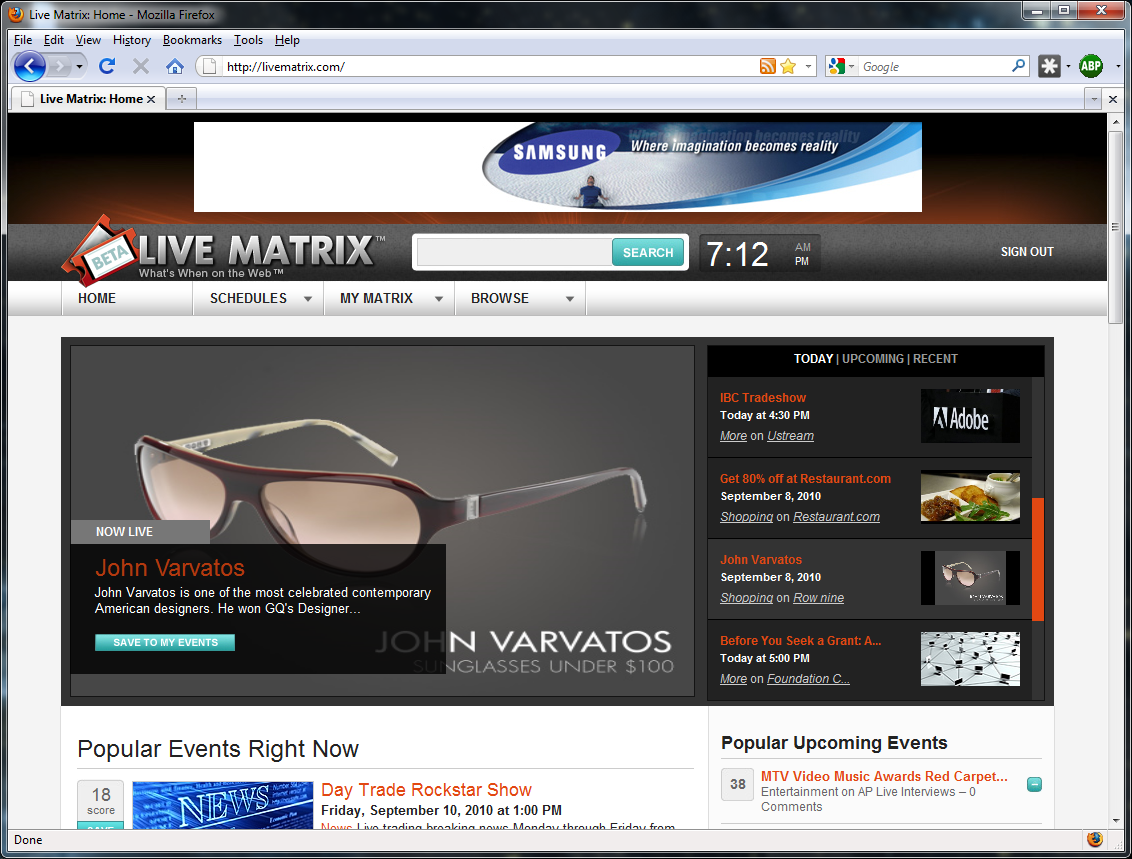The image size is (1132, 859).
Task: Expand the SCHEDULES menu dropdown
Action: [x=308, y=299]
